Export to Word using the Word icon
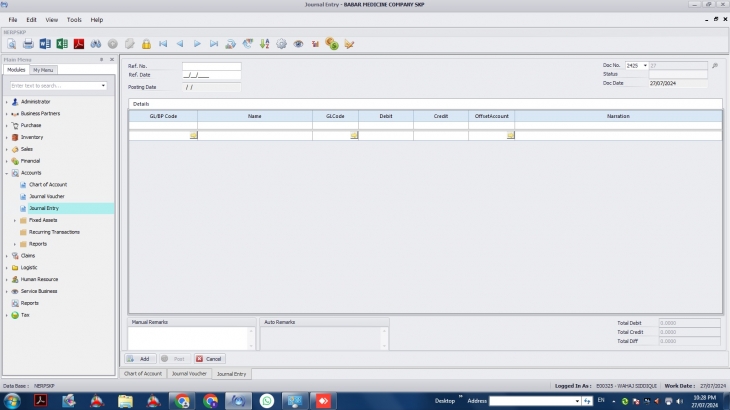Image resolution: width=730 pixels, height=410 pixels. coord(45,44)
